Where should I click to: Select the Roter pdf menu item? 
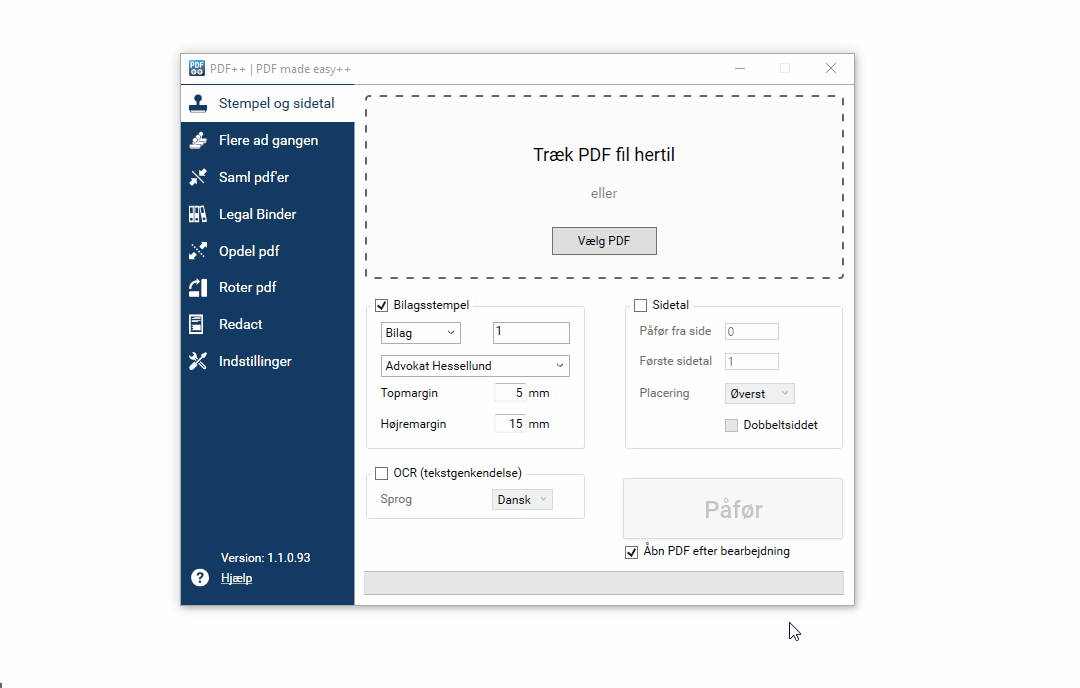click(268, 287)
